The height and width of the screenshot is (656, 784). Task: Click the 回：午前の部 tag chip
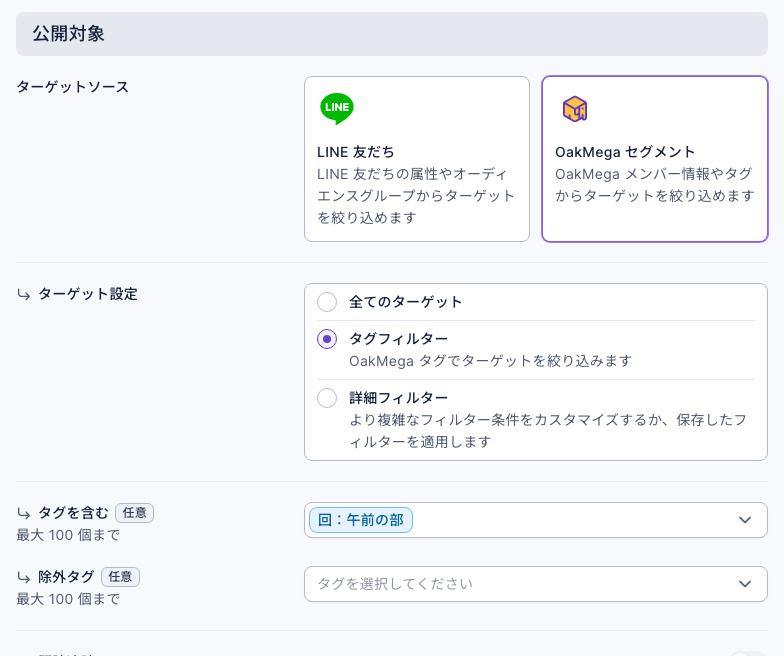360,520
